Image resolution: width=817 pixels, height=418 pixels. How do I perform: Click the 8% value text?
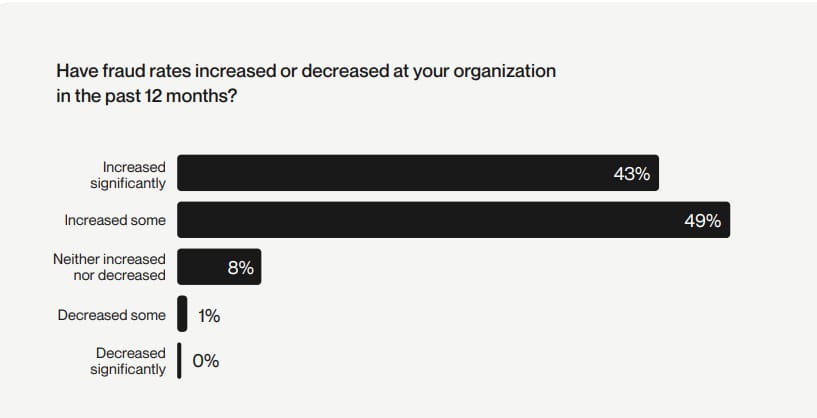[x=241, y=267]
